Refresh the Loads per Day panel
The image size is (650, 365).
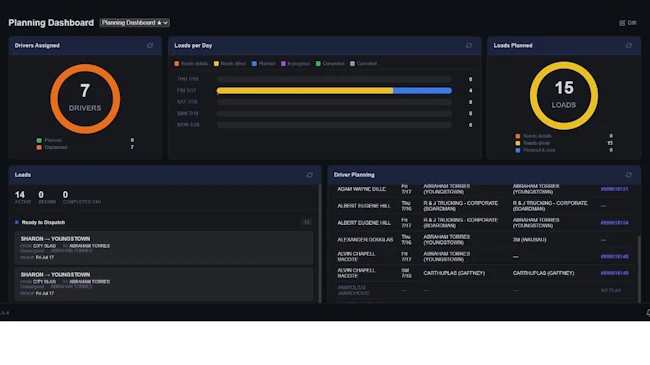pos(469,46)
